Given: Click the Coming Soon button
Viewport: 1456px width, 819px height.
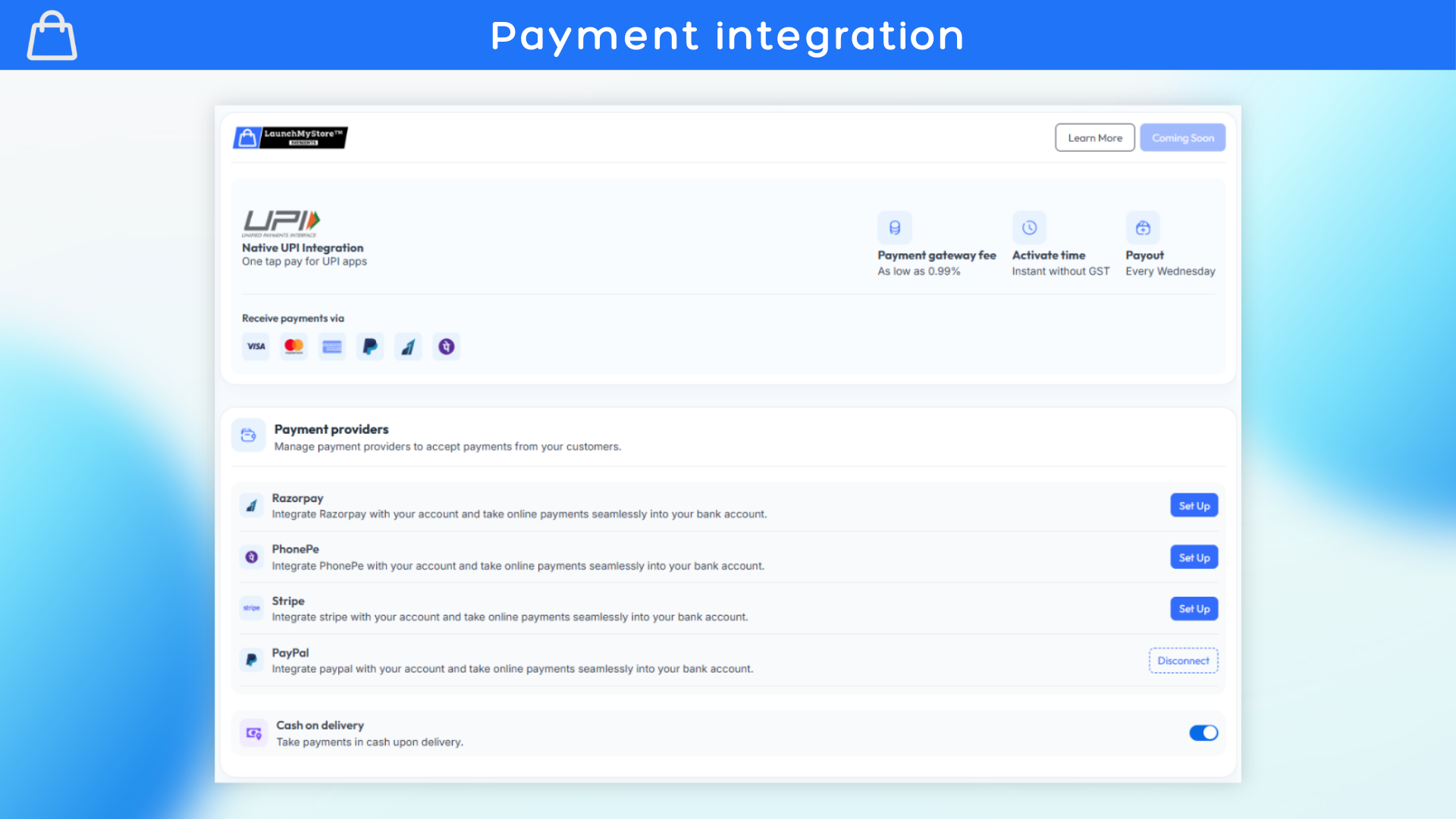Looking at the screenshot, I should pos(1182,138).
